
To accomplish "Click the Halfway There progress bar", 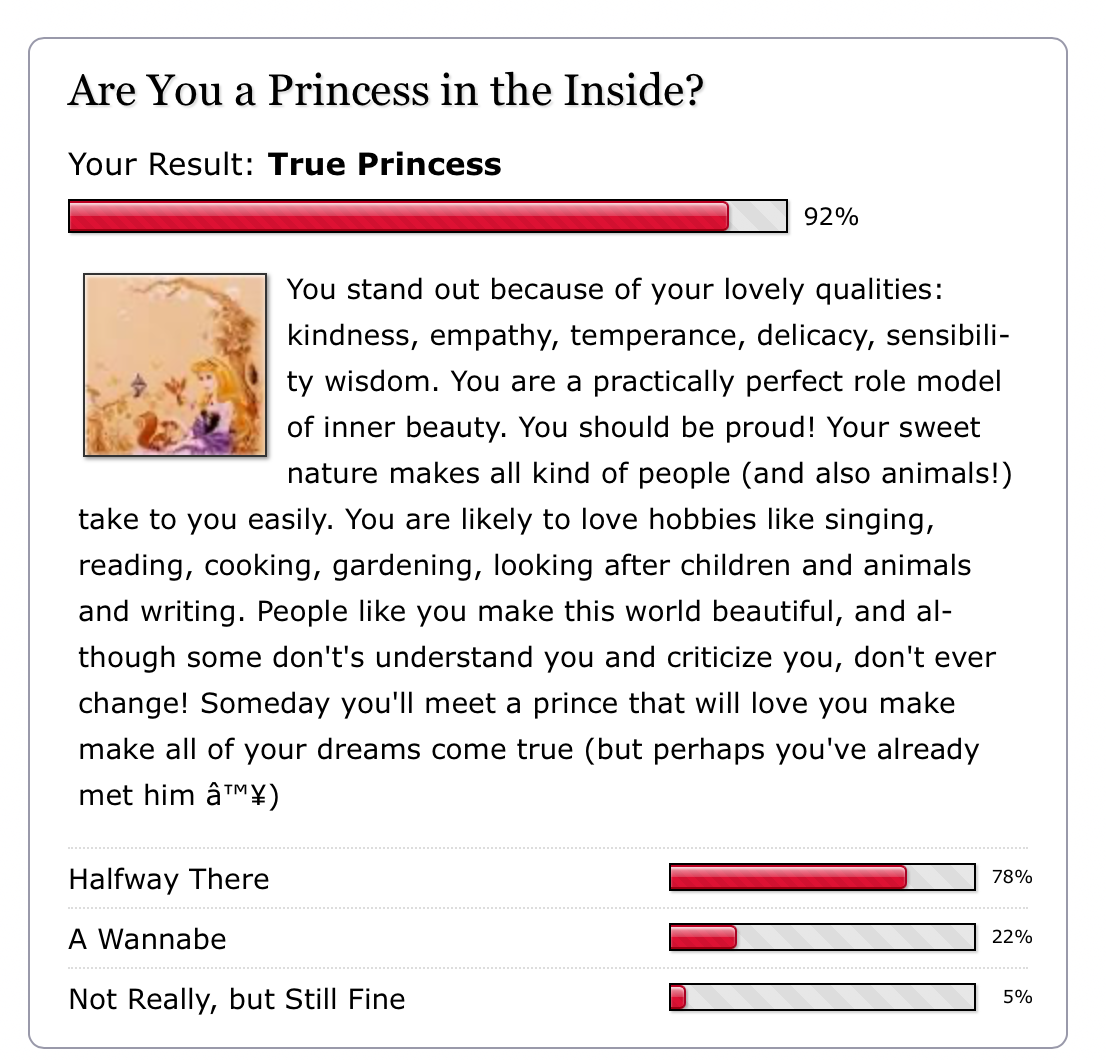I will click(821, 878).
